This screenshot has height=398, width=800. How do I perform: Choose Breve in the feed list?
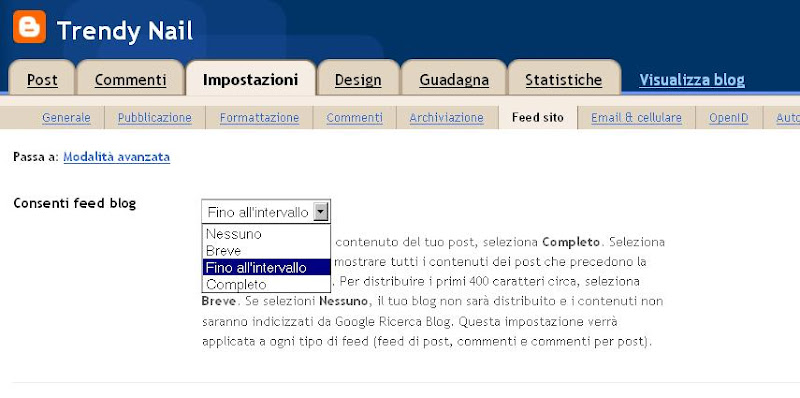pos(266,251)
